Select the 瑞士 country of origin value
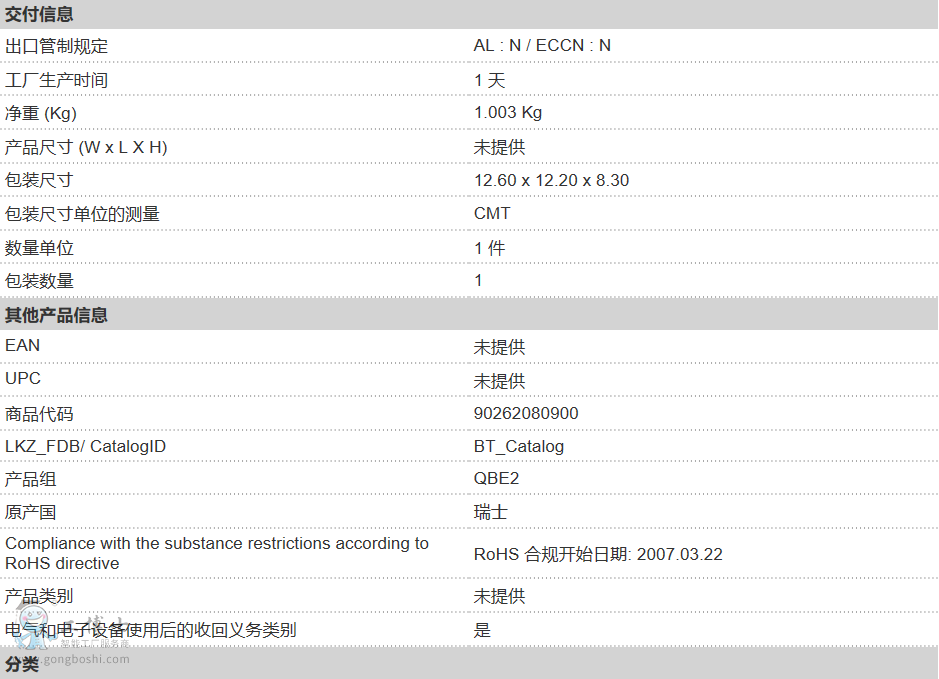 (x=491, y=512)
